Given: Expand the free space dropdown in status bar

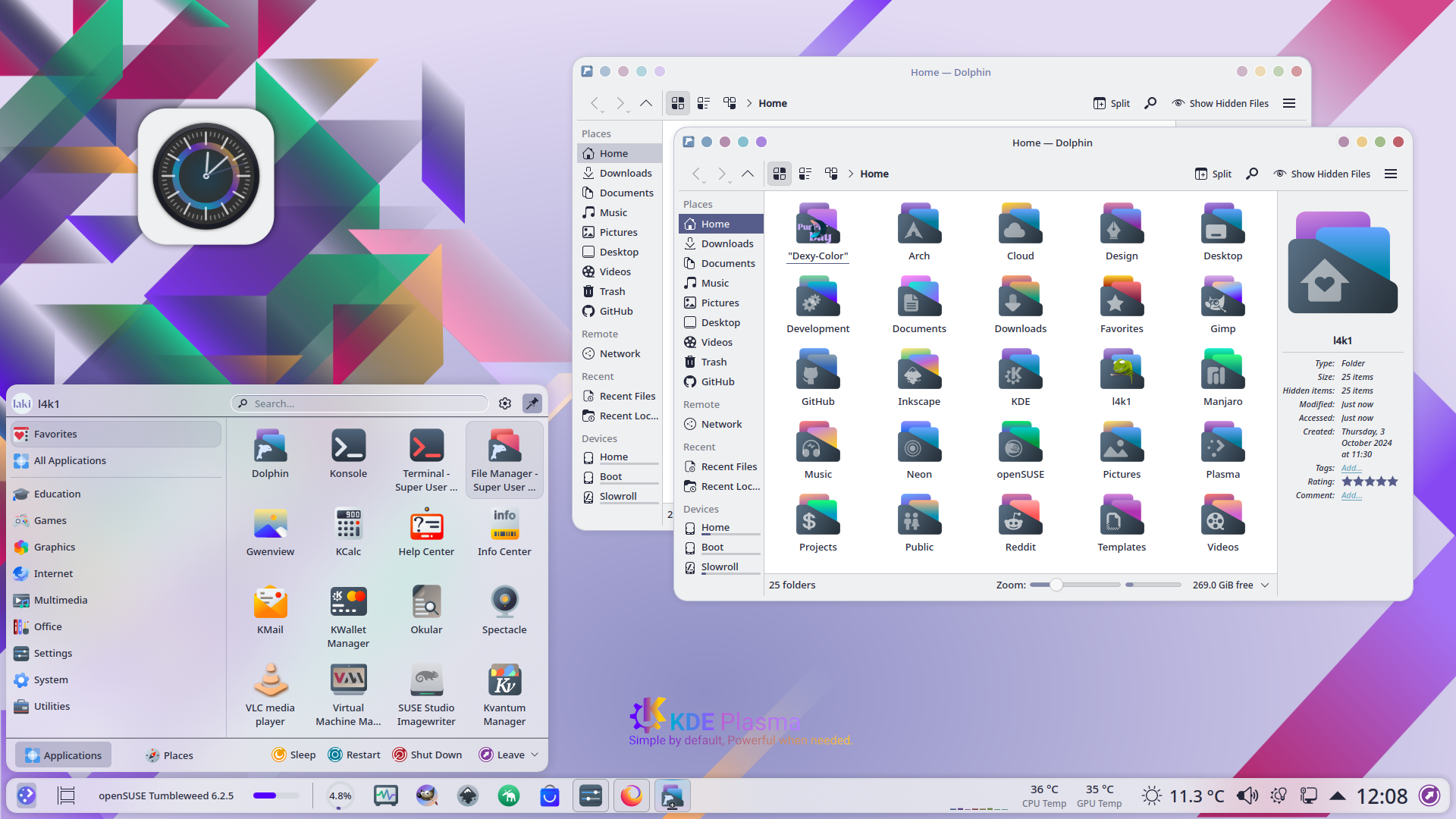Looking at the screenshot, I should [x=1265, y=585].
